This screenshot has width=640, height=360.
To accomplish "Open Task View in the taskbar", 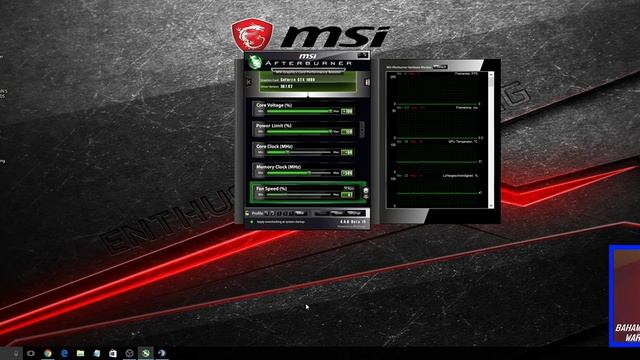I will click(31, 353).
